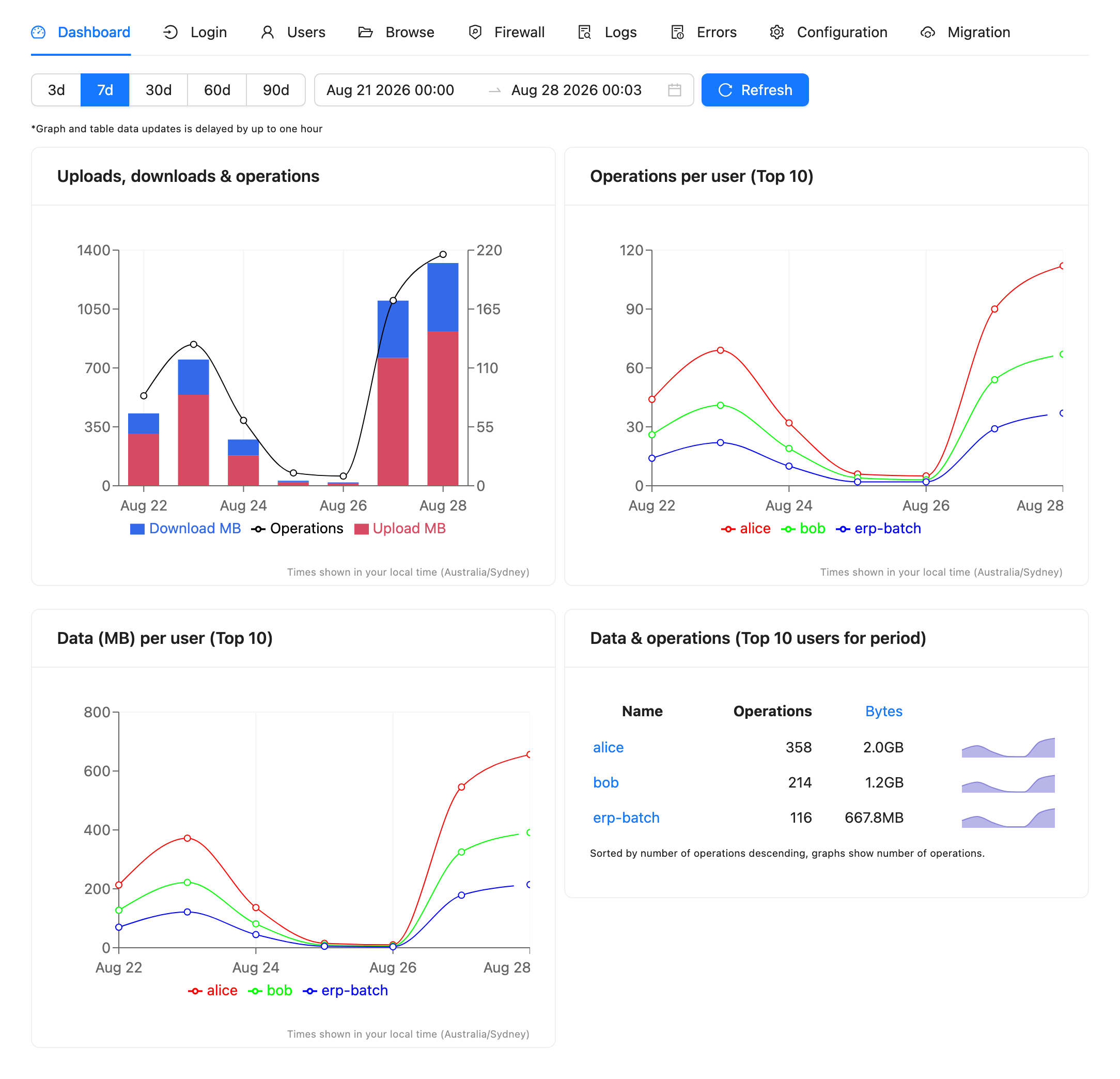Switch to the Dashboard tab
Screen dimensions: 1120x1079
[x=81, y=32]
